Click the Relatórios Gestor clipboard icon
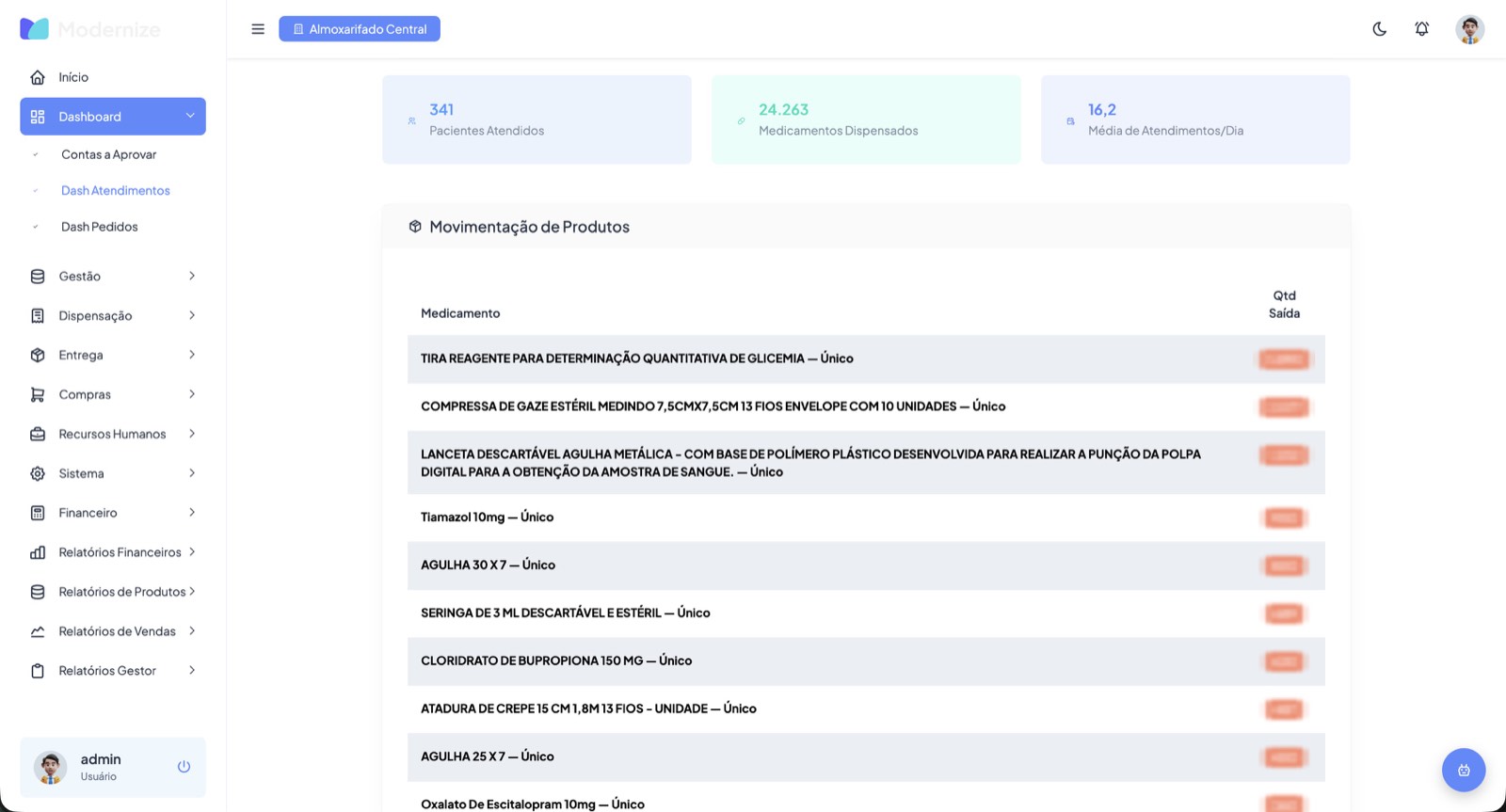 point(38,672)
